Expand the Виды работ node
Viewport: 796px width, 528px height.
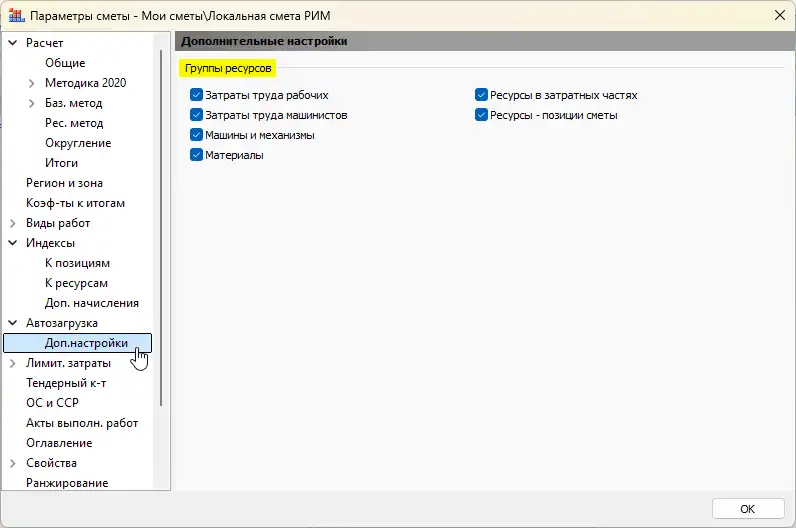coord(13,223)
